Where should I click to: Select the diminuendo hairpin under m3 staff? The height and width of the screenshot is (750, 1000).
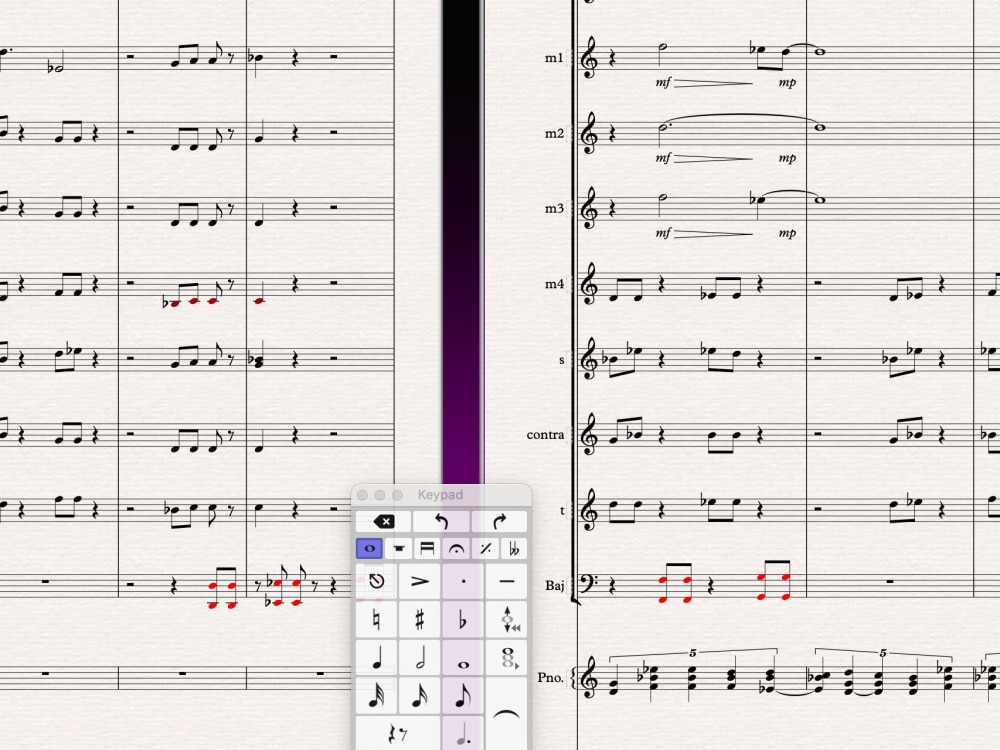tap(713, 233)
